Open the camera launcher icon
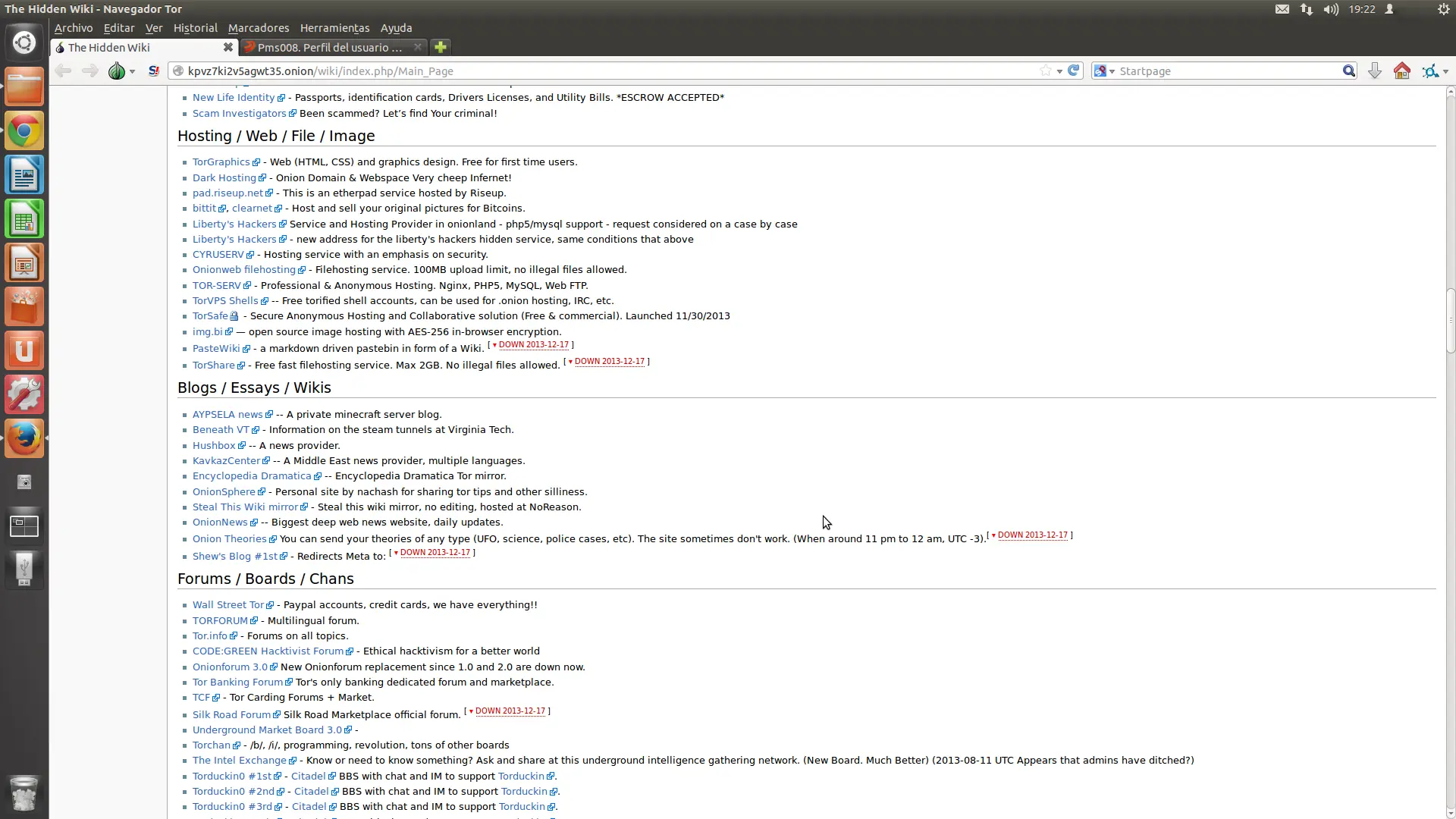1456x819 pixels. (24, 482)
